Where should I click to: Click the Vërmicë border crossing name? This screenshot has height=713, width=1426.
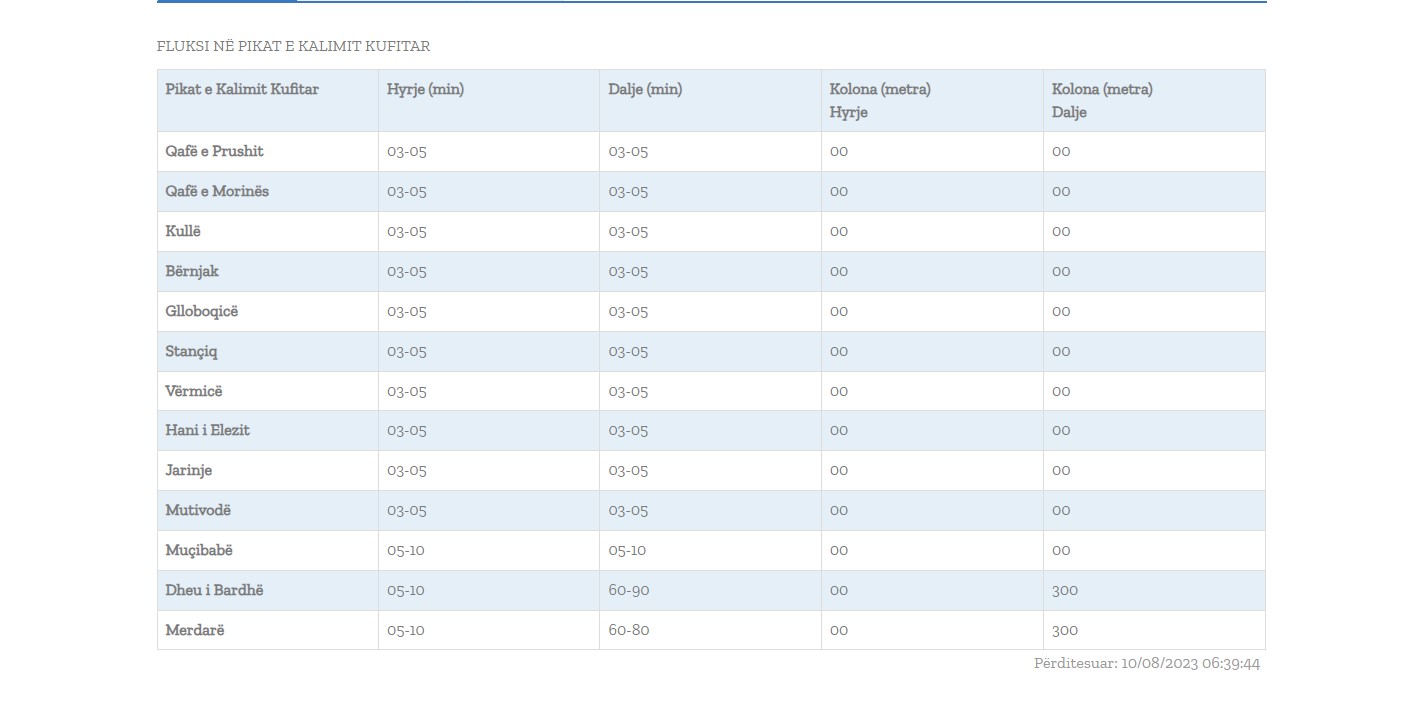tap(194, 391)
